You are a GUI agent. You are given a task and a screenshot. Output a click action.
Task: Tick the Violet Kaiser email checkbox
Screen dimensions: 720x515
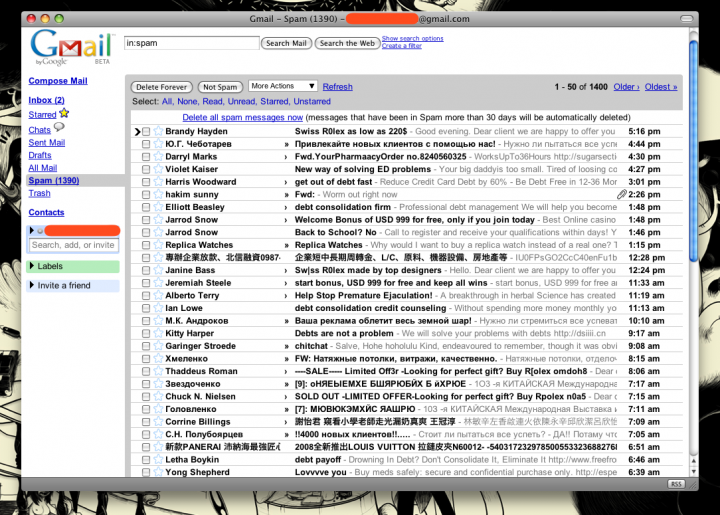tap(146, 169)
